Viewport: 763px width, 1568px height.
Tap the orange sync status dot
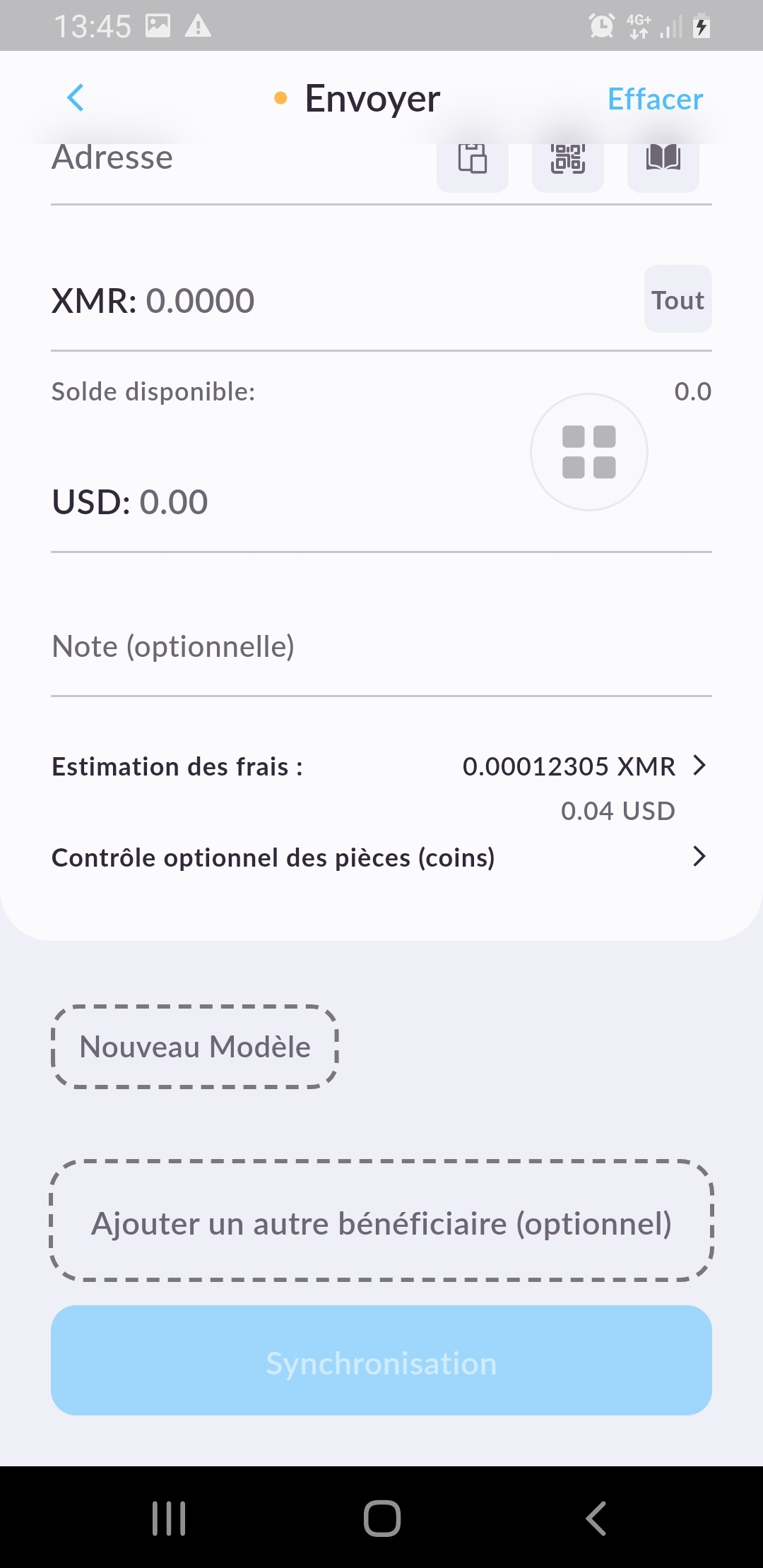(x=280, y=98)
